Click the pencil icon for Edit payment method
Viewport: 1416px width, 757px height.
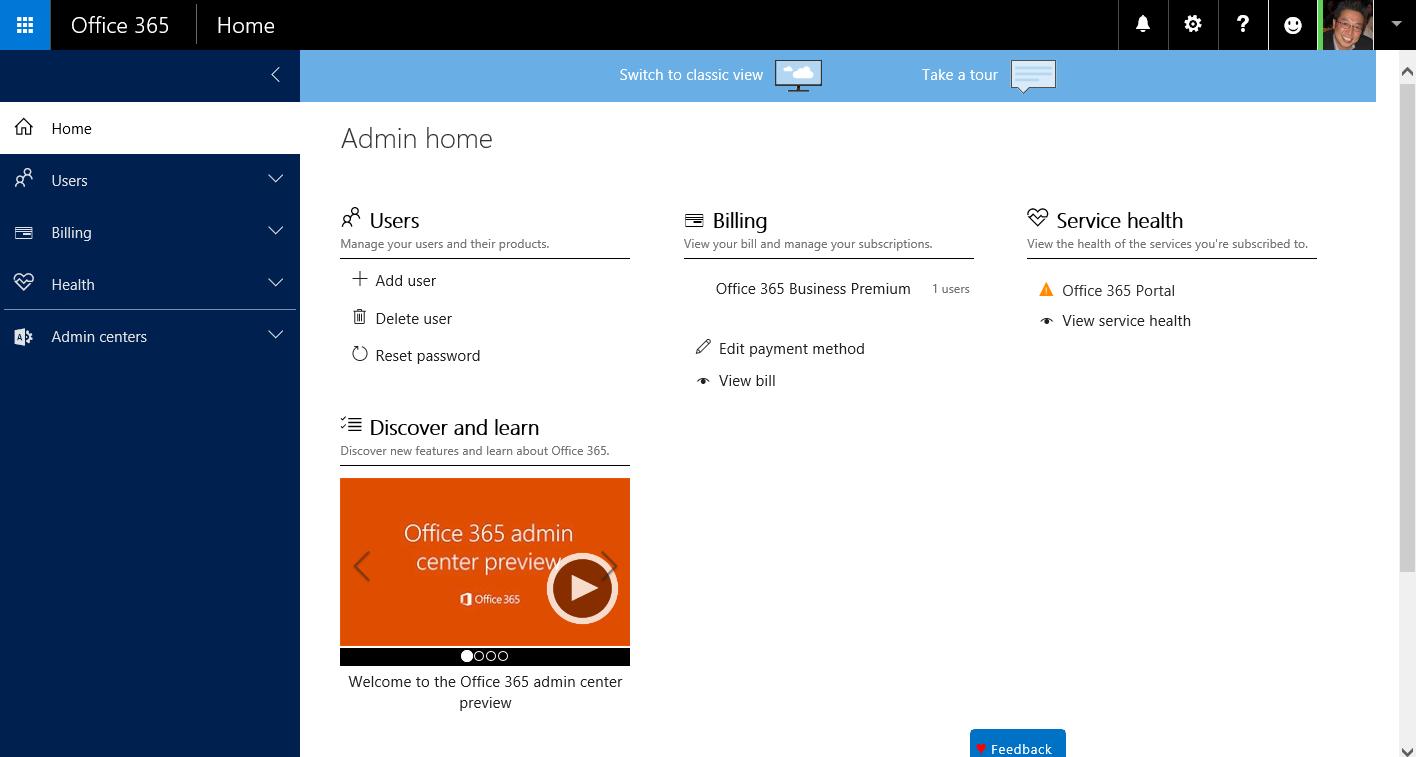point(703,347)
